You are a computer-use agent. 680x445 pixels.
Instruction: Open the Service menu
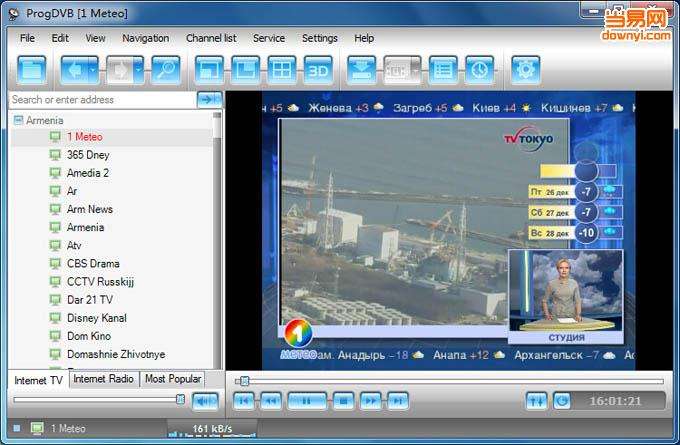269,38
